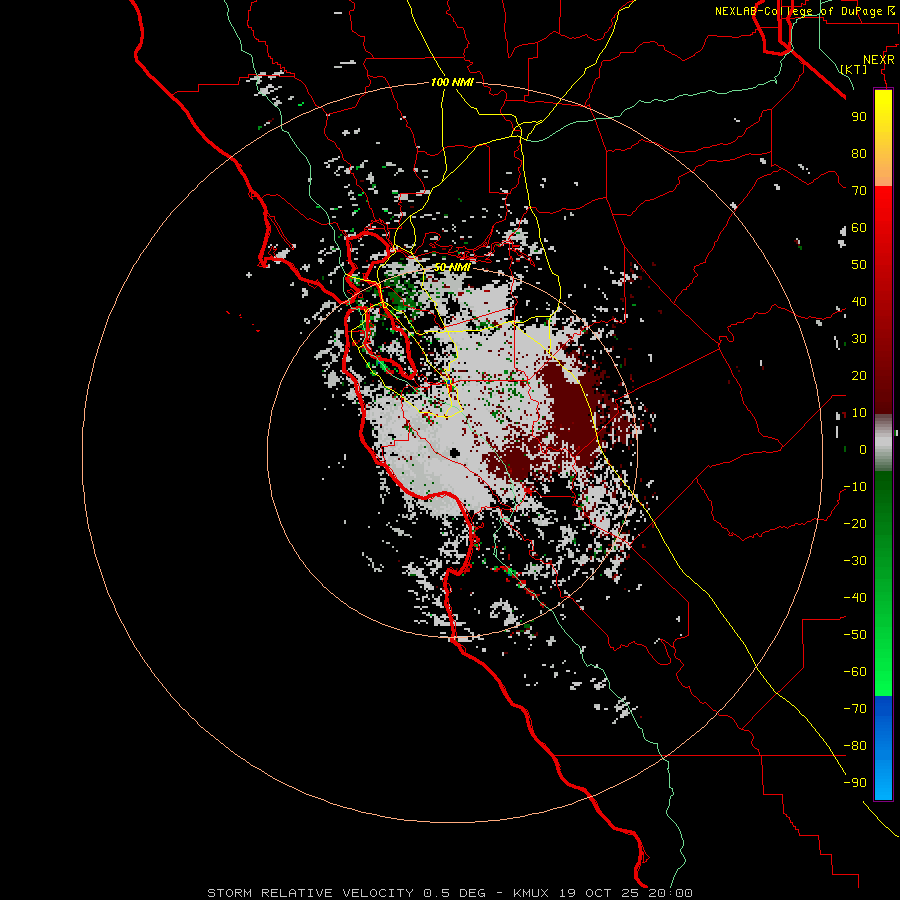Screen dimensions: 900x900
Task: Click the 30 value on the velocity scale
Action: 859,339
